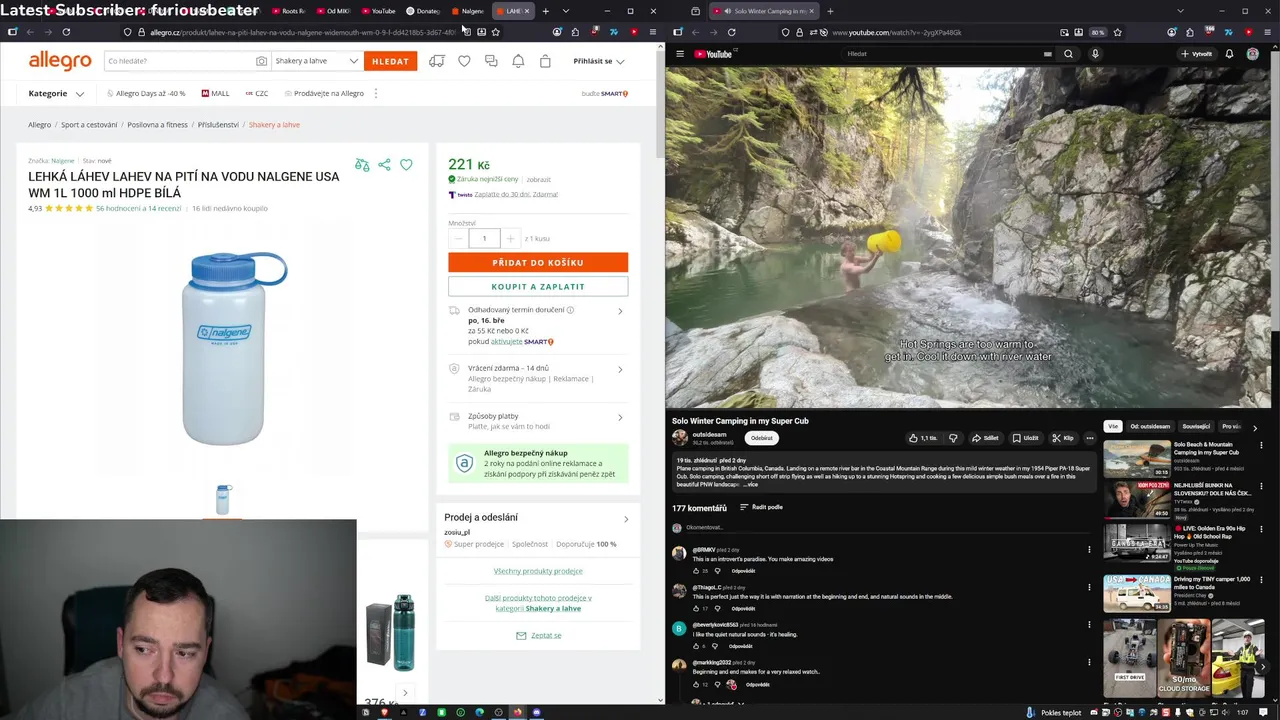Click Odebírat subscribe button
The width and height of the screenshot is (1280, 720).
[762, 438]
